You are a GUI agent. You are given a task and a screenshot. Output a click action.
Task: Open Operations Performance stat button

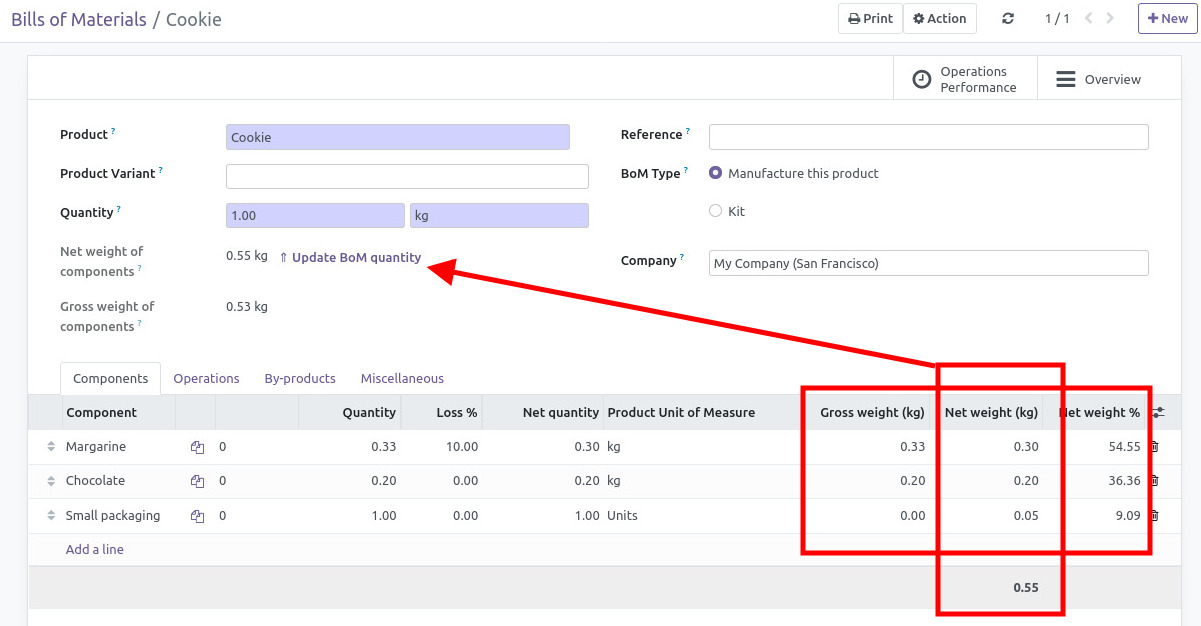pyautogui.click(x=965, y=79)
